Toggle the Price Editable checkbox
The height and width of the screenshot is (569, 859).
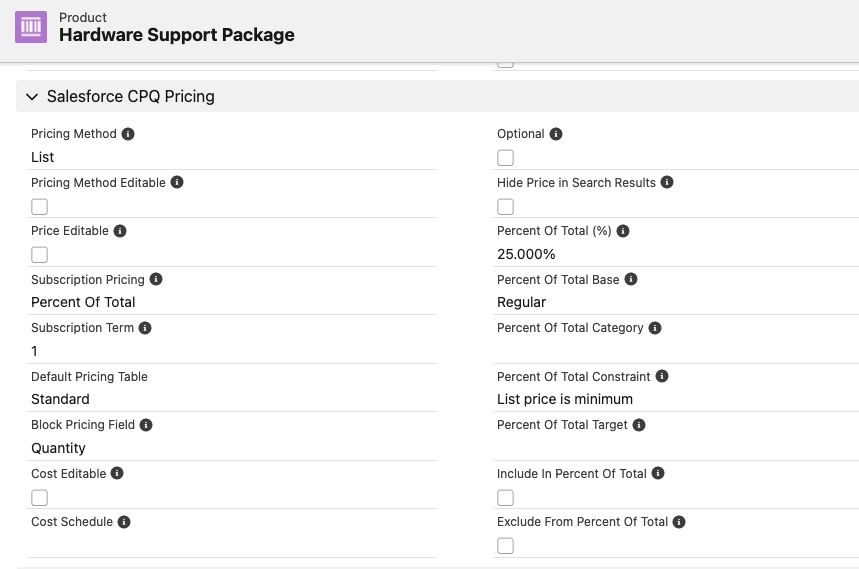pos(39,255)
